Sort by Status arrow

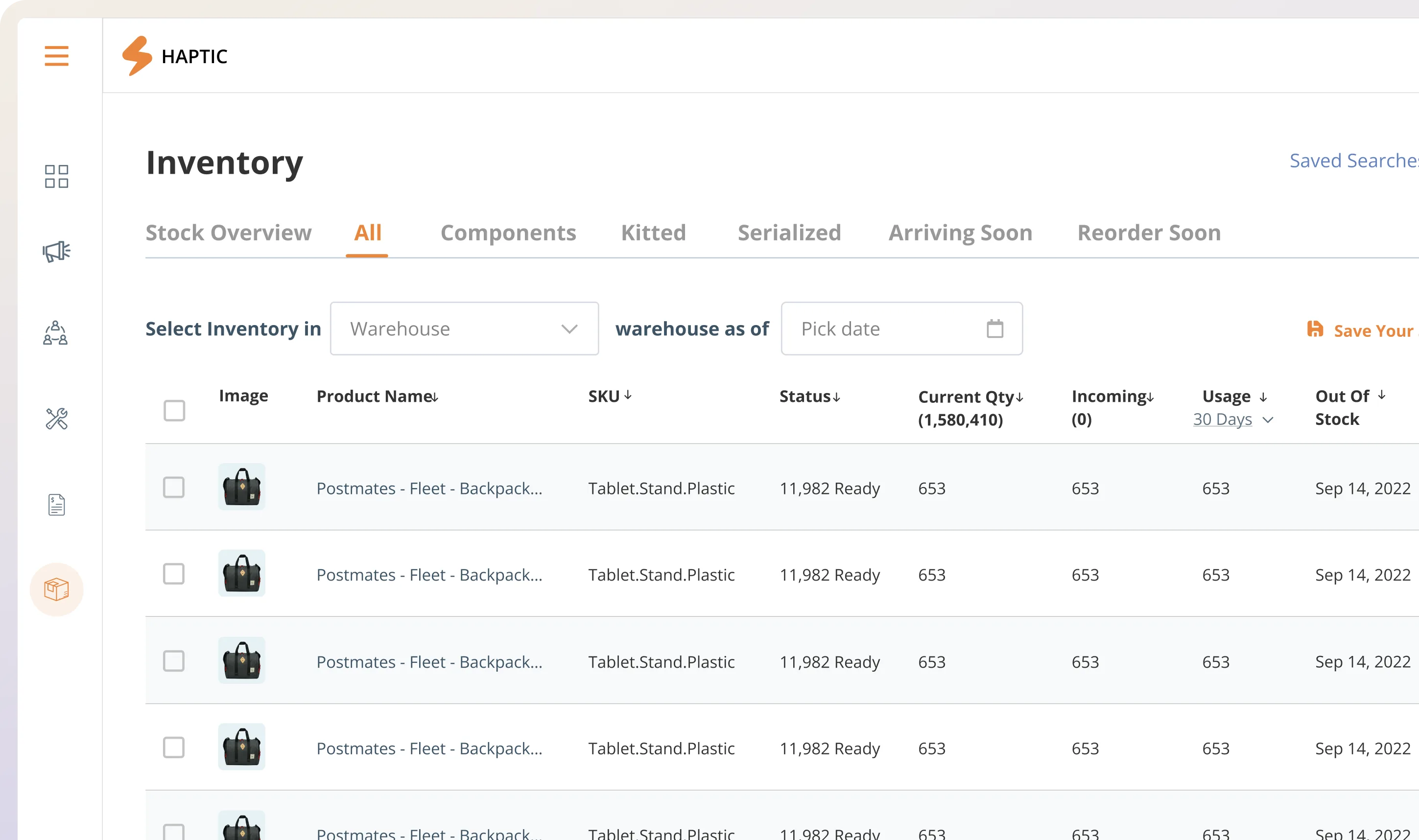pos(836,397)
